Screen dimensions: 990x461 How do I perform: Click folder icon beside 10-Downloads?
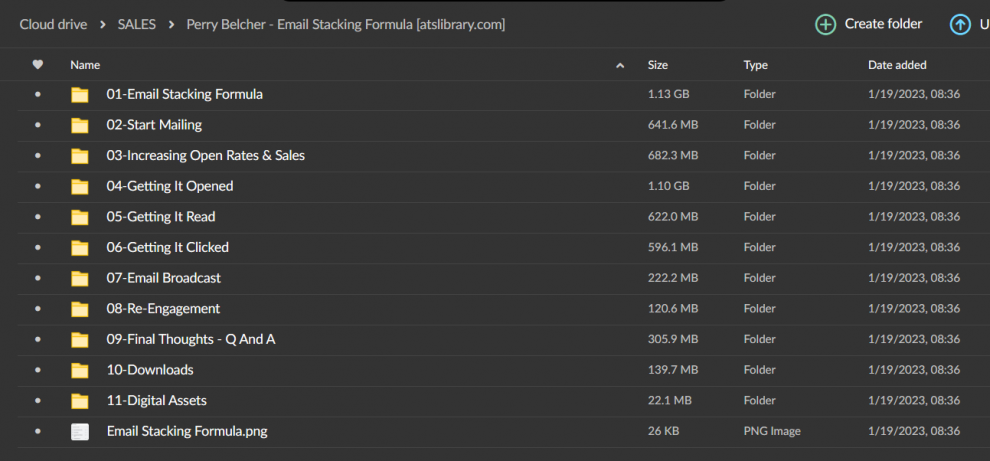pyautogui.click(x=80, y=371)
